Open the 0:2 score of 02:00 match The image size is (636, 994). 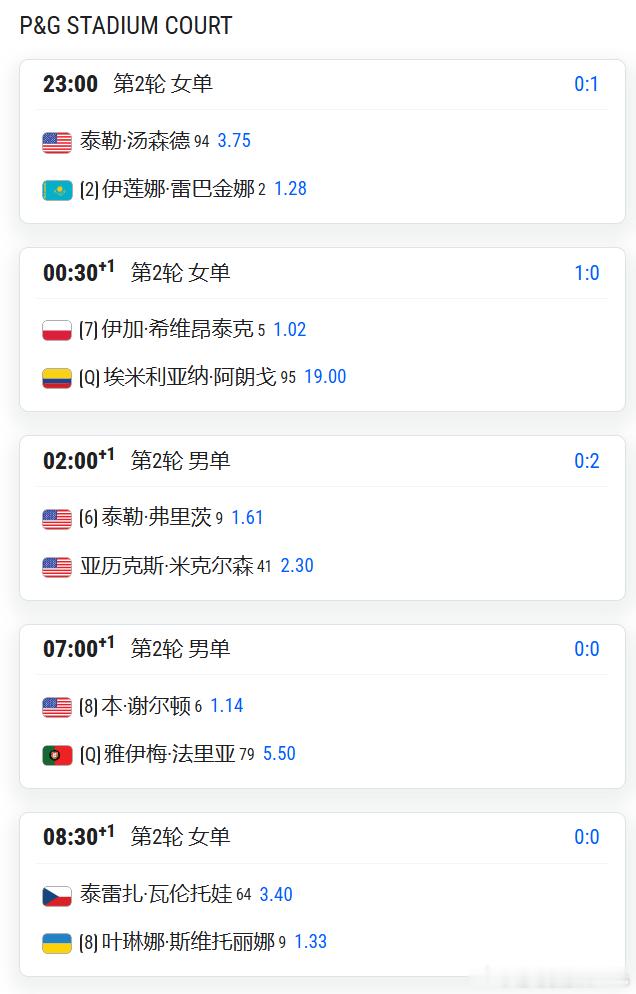tap(586, 461)
